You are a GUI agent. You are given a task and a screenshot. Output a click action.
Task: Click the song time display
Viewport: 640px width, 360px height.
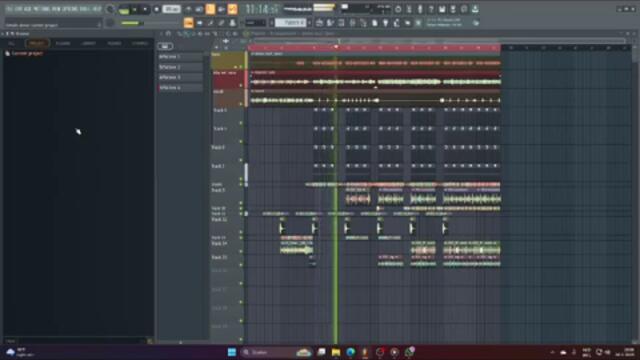coord(262,9)
